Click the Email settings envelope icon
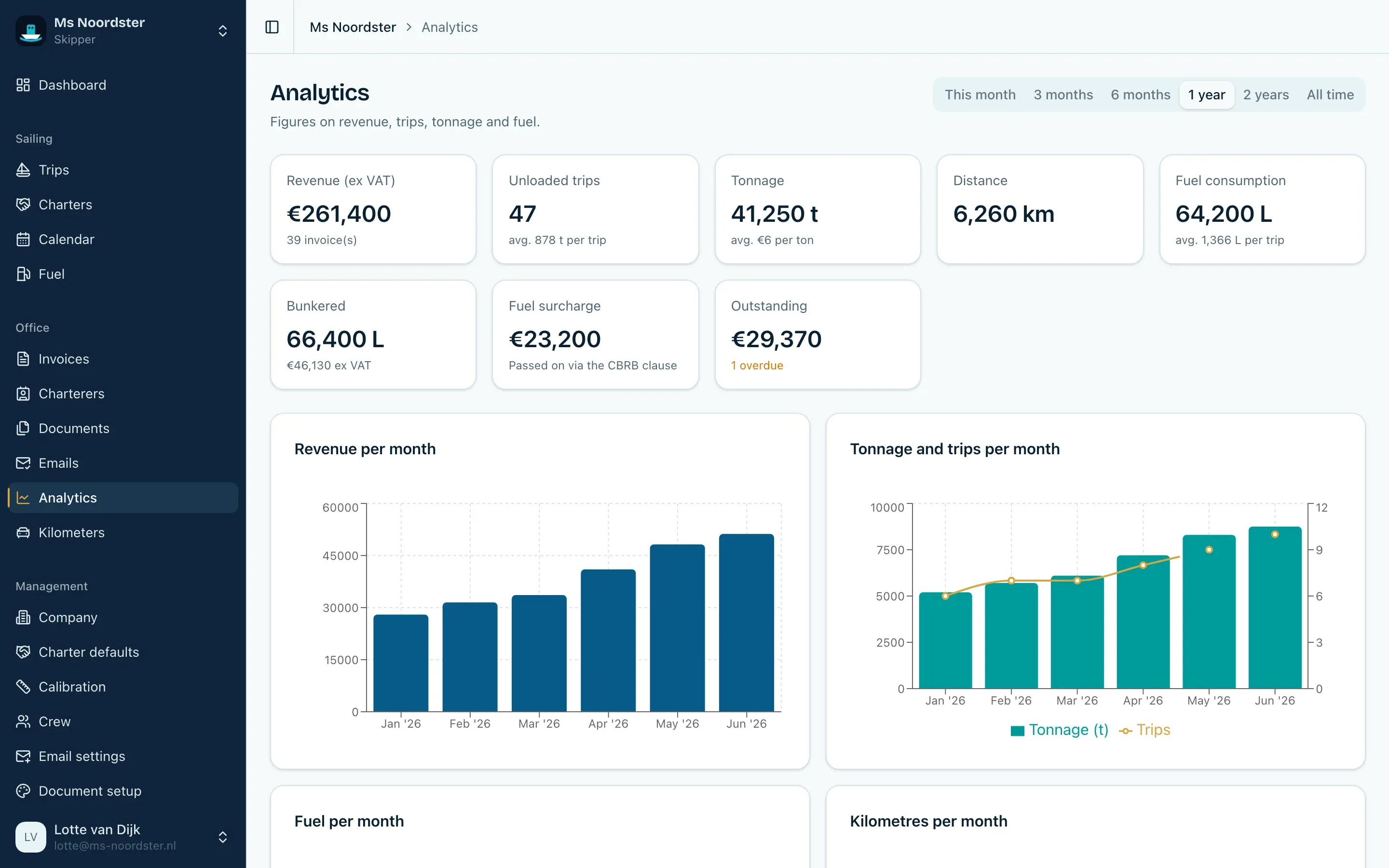This screenshot has width=1389, height=868. (23, 756)
